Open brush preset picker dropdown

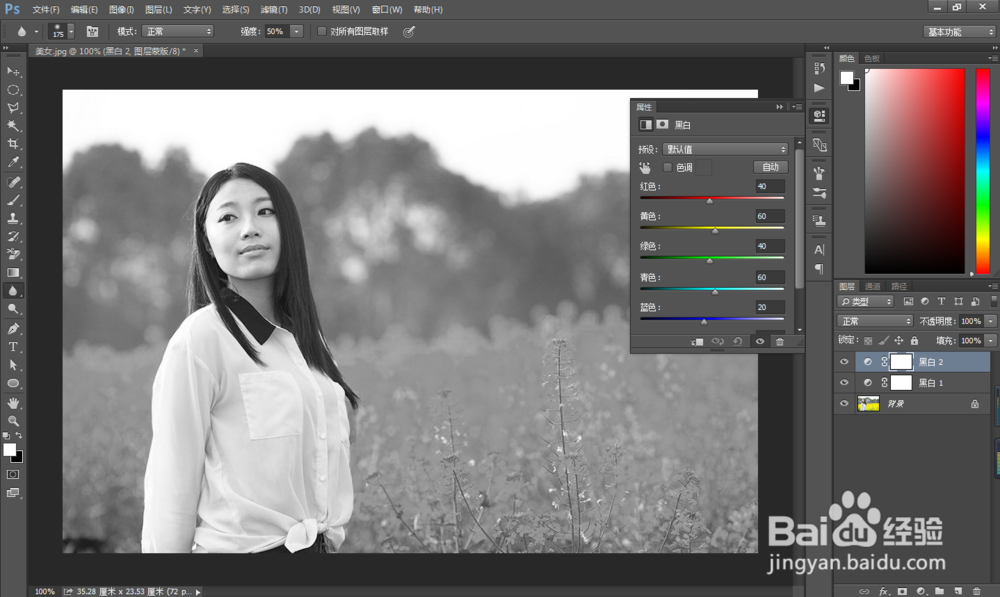71,31
